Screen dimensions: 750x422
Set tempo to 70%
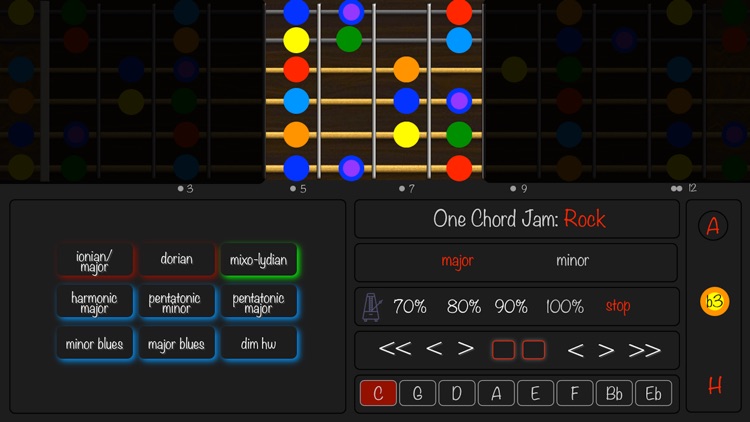(x=410, y=306)
